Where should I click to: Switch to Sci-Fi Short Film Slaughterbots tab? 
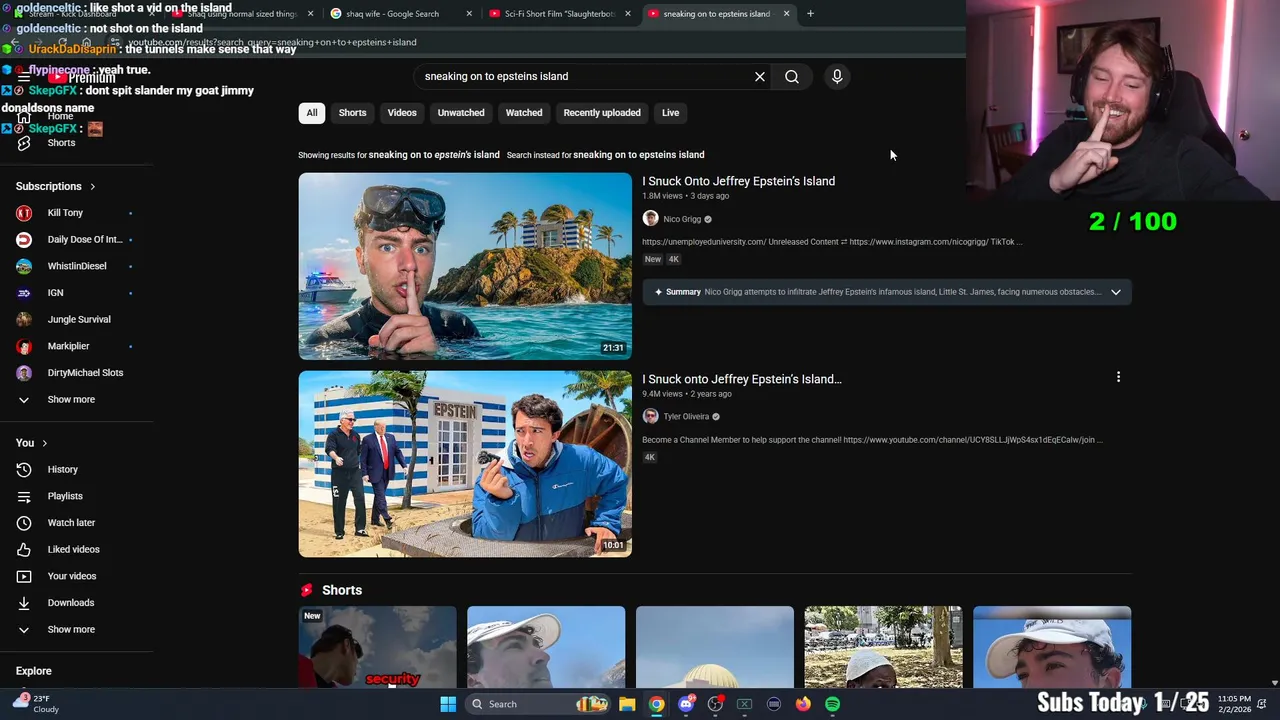pos(558,14)
